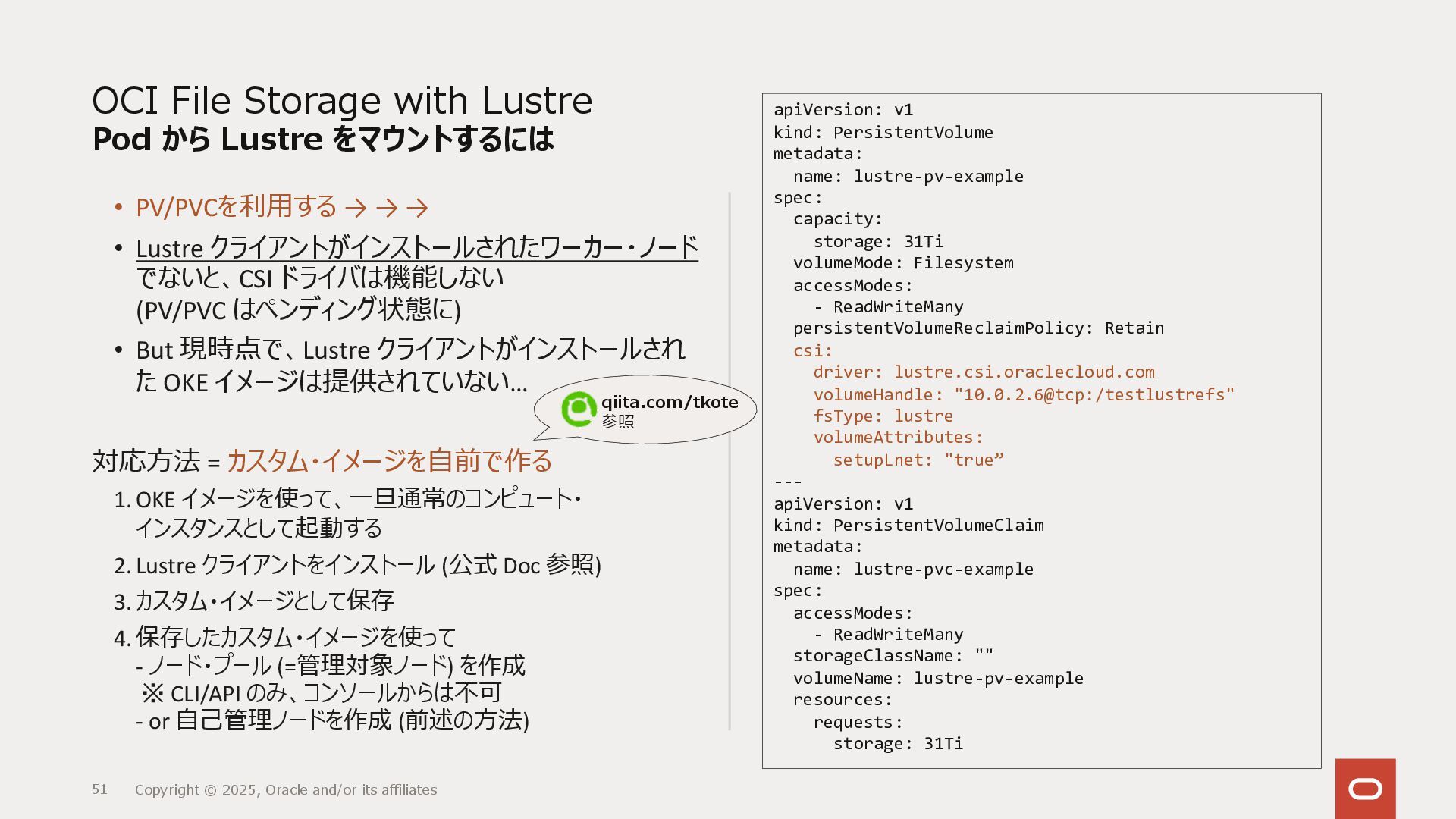This screenshot has width=1456, height=819.
Task: Click the 'setupLnet: "true"' line
Action: click(918, 460)
